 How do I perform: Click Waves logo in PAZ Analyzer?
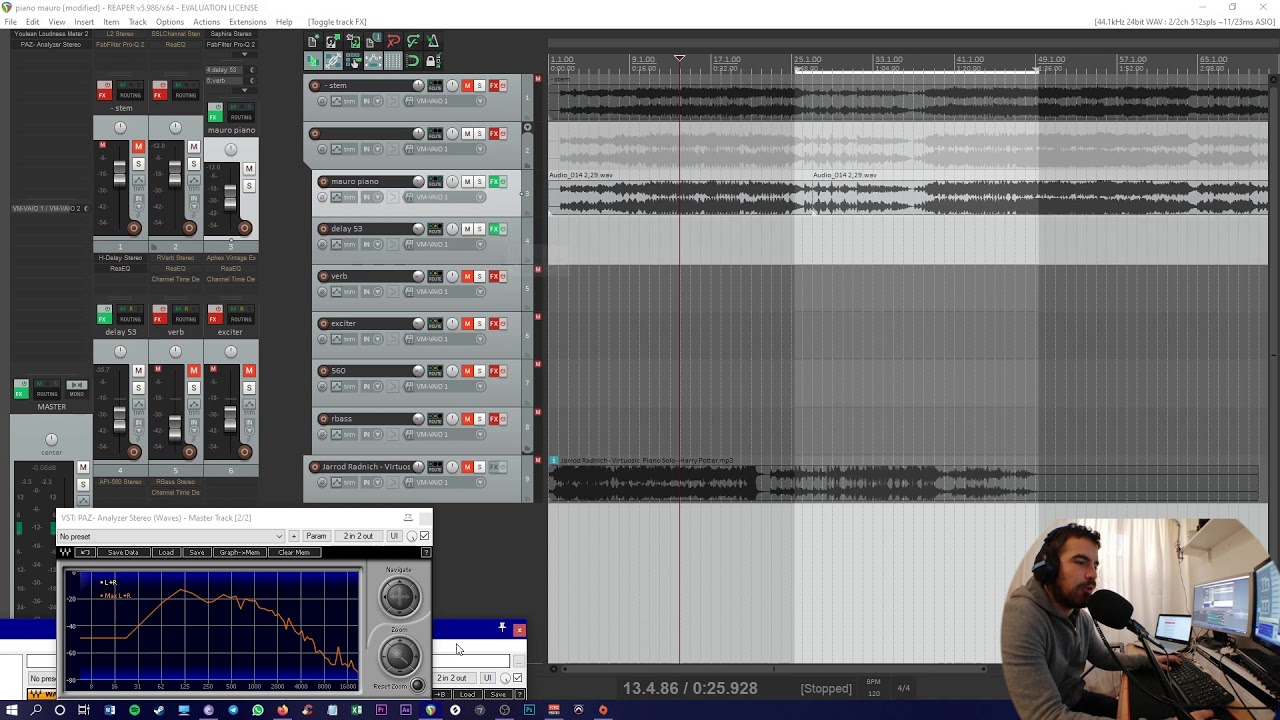tap(65, 552)
